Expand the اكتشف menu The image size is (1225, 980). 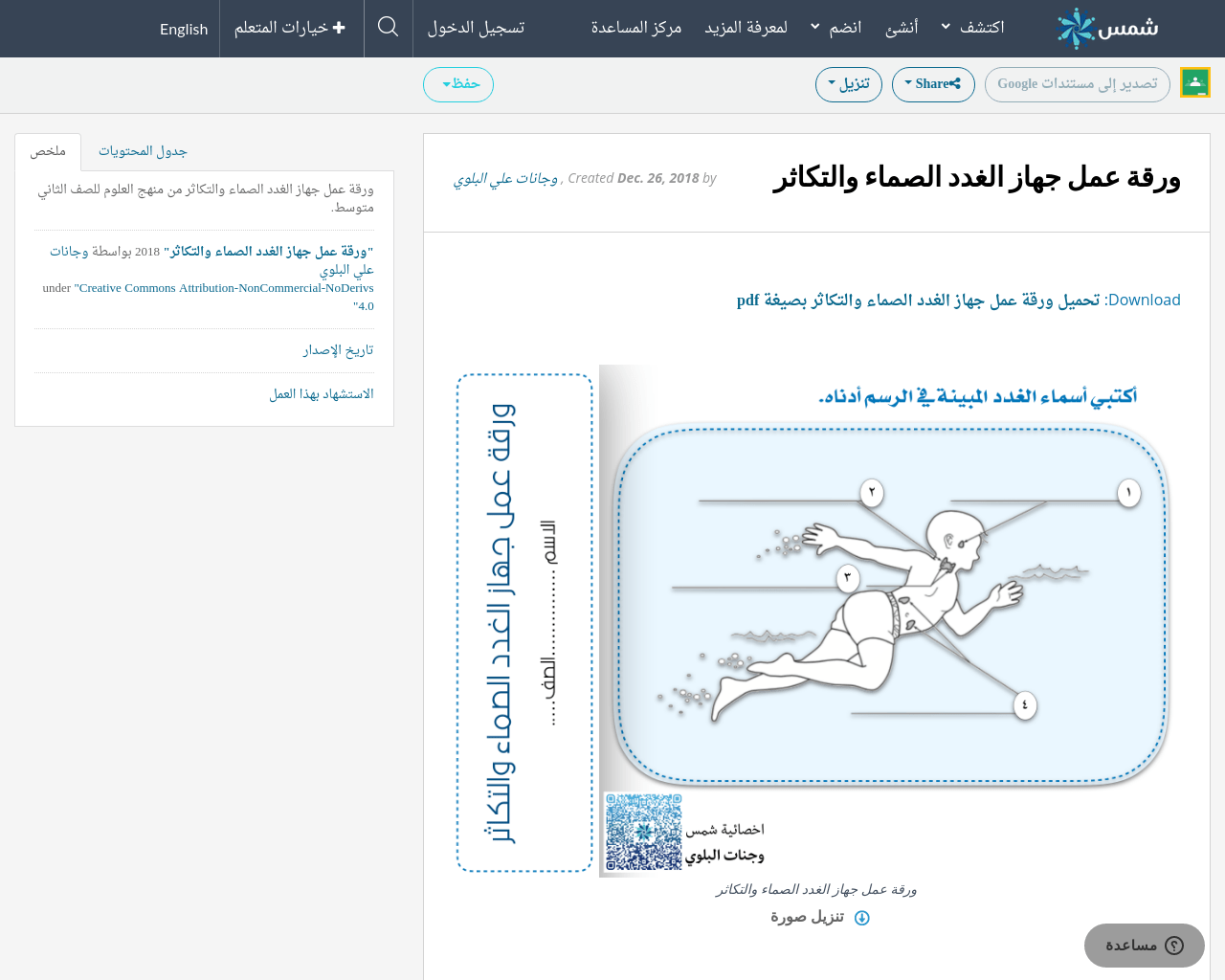[x=972, y=27]
